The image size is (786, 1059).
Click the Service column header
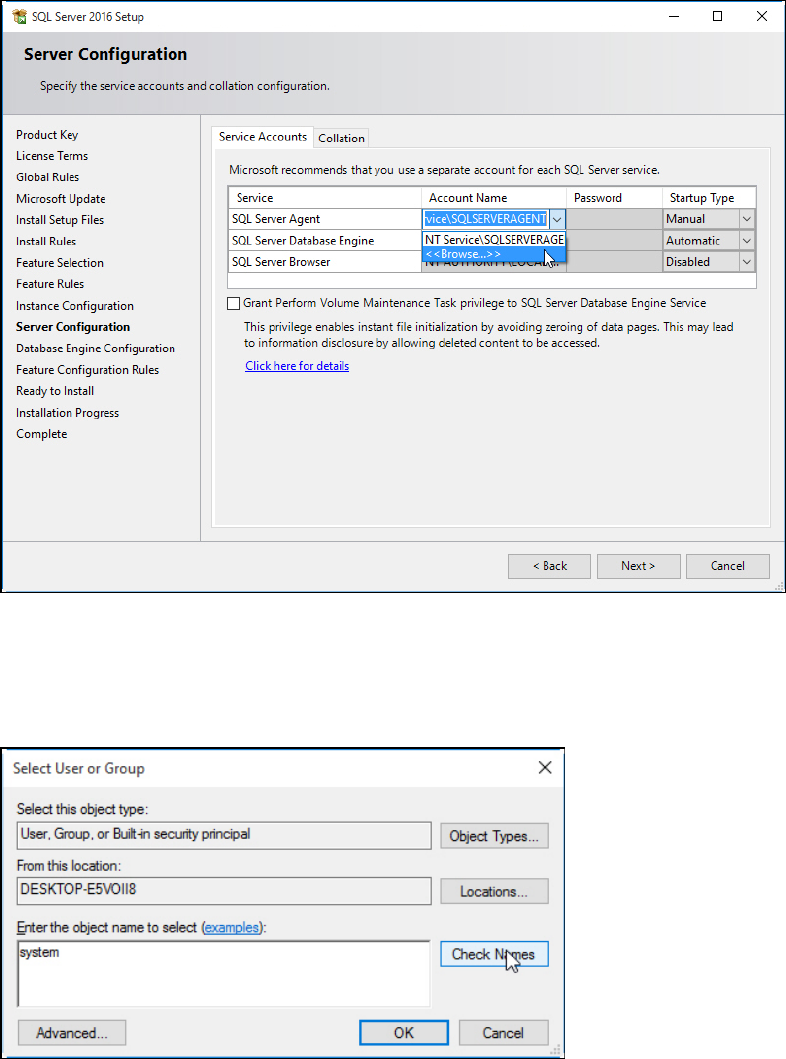[325, 198]
